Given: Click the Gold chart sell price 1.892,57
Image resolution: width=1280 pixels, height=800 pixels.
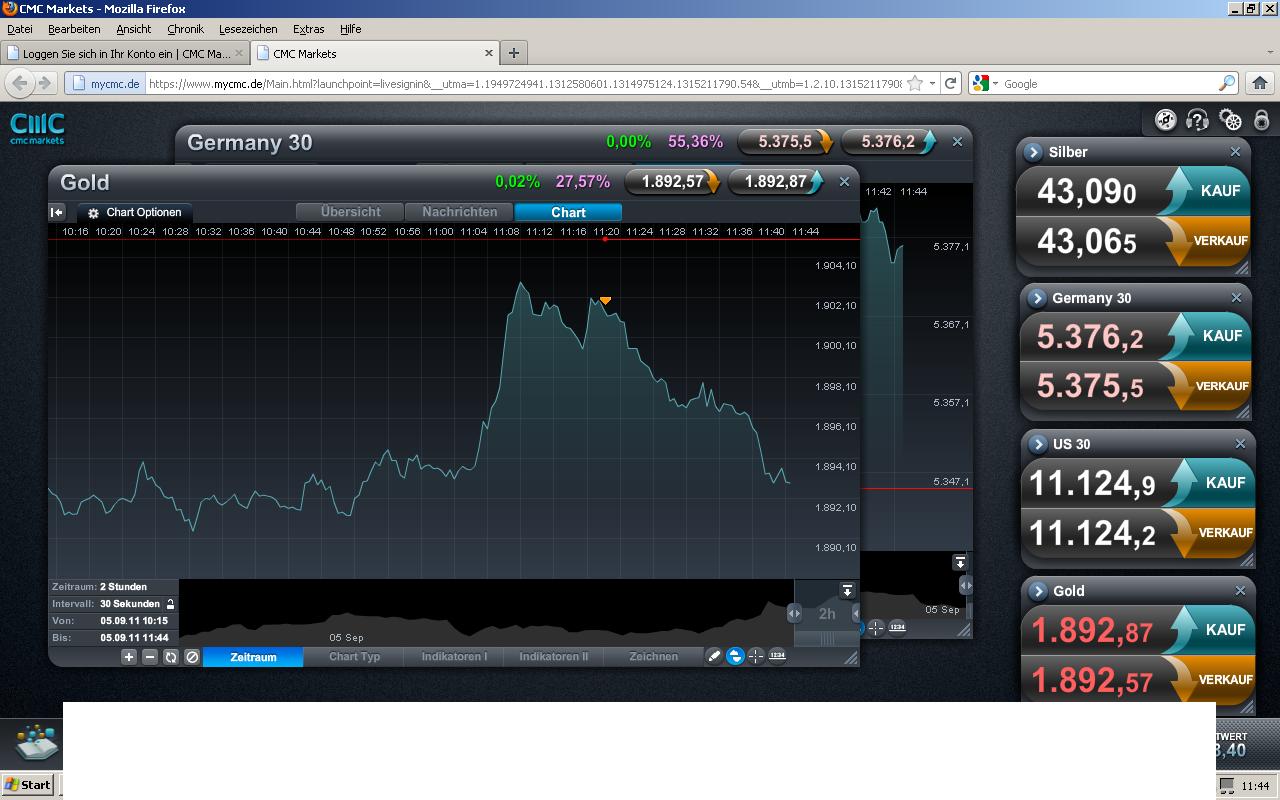Looking at the screenshot, I should click(673, 182).
